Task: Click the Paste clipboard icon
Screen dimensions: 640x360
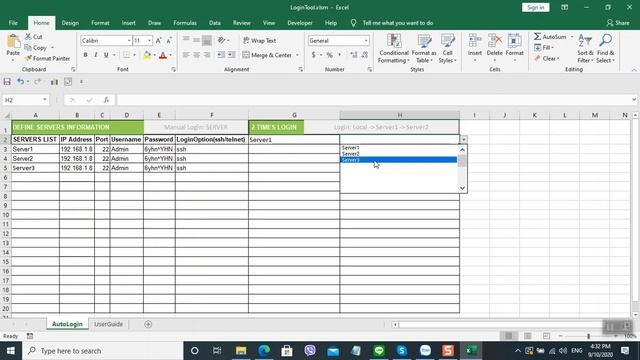Action: pyautogui.click(x=13, y=42)
